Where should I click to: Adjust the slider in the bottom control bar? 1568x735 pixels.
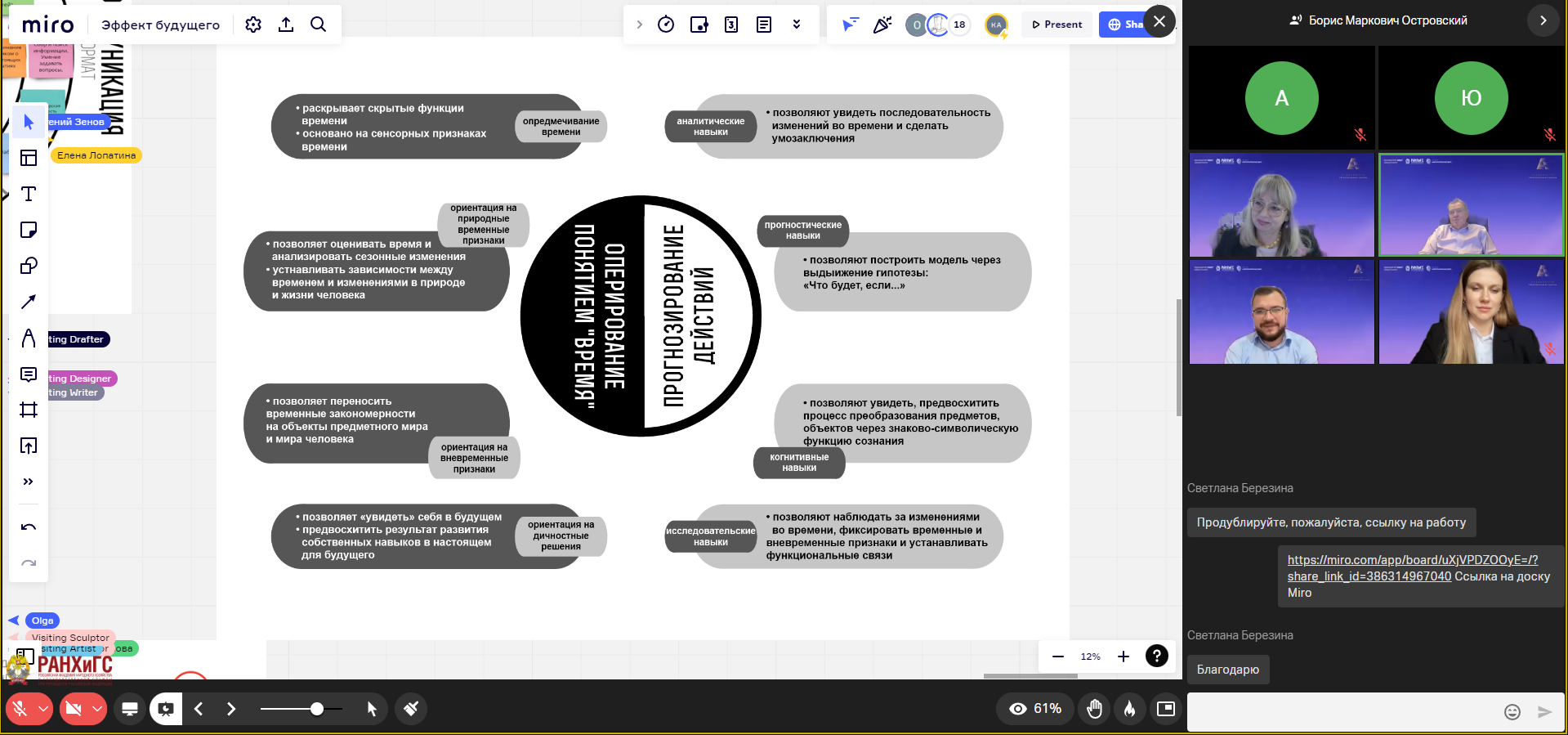click(x=316, y=709)
